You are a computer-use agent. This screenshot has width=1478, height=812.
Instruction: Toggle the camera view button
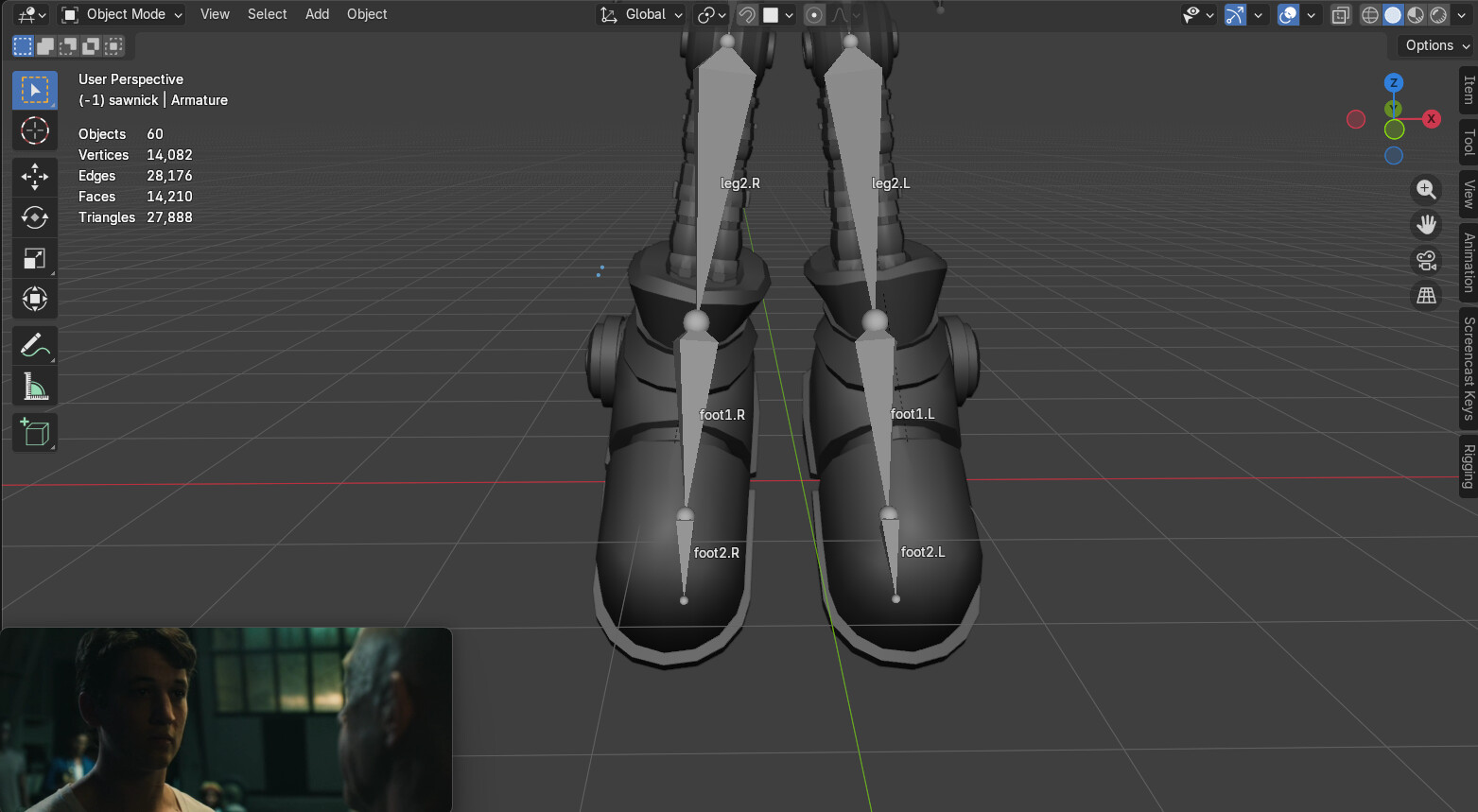(x=1426, y=260)
